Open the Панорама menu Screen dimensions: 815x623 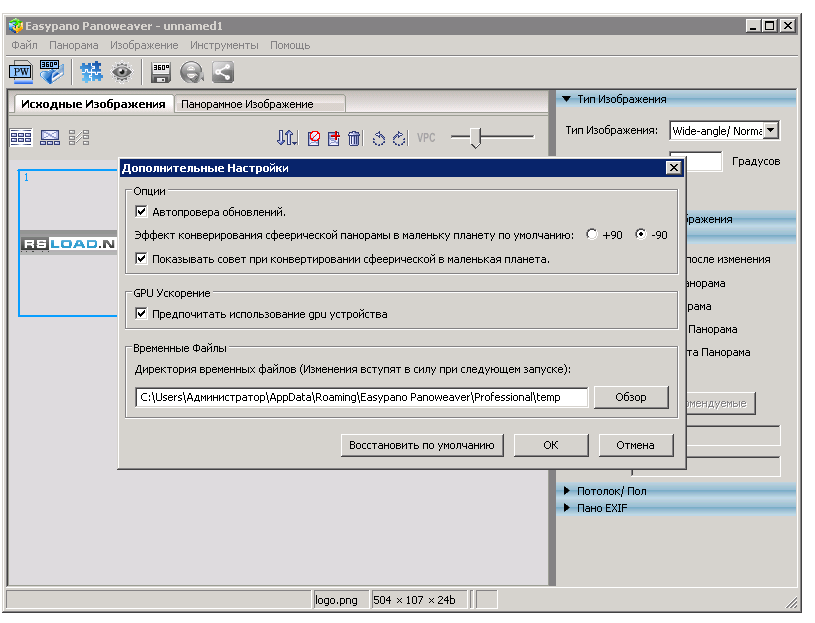click(74, 45)
